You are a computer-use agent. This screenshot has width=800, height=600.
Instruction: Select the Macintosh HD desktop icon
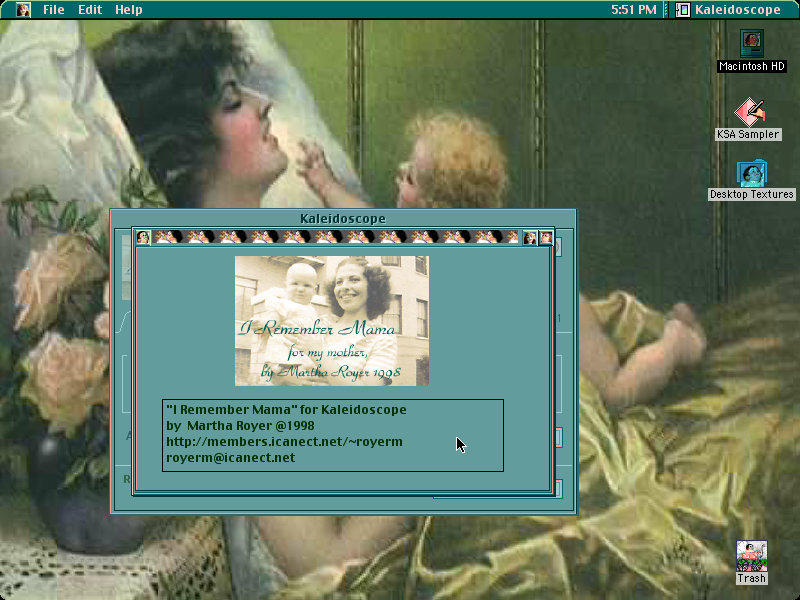coord(752,43)
